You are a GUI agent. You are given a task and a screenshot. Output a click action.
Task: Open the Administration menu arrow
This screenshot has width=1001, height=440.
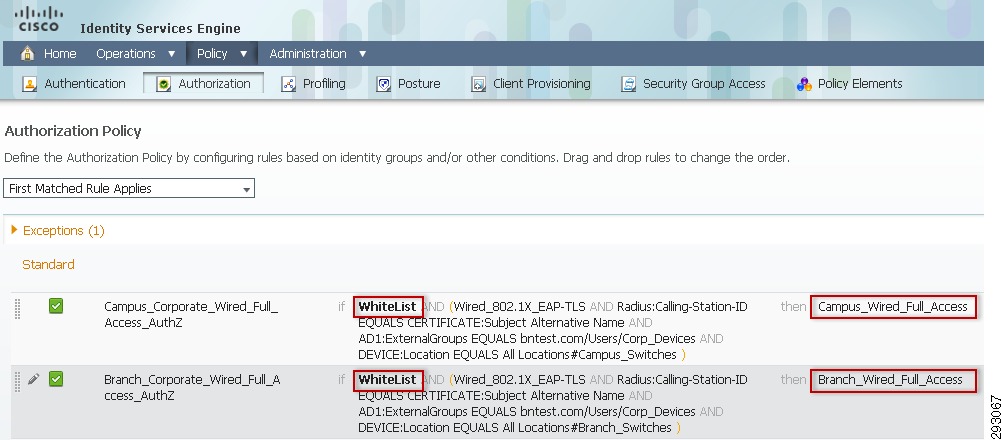363,54
